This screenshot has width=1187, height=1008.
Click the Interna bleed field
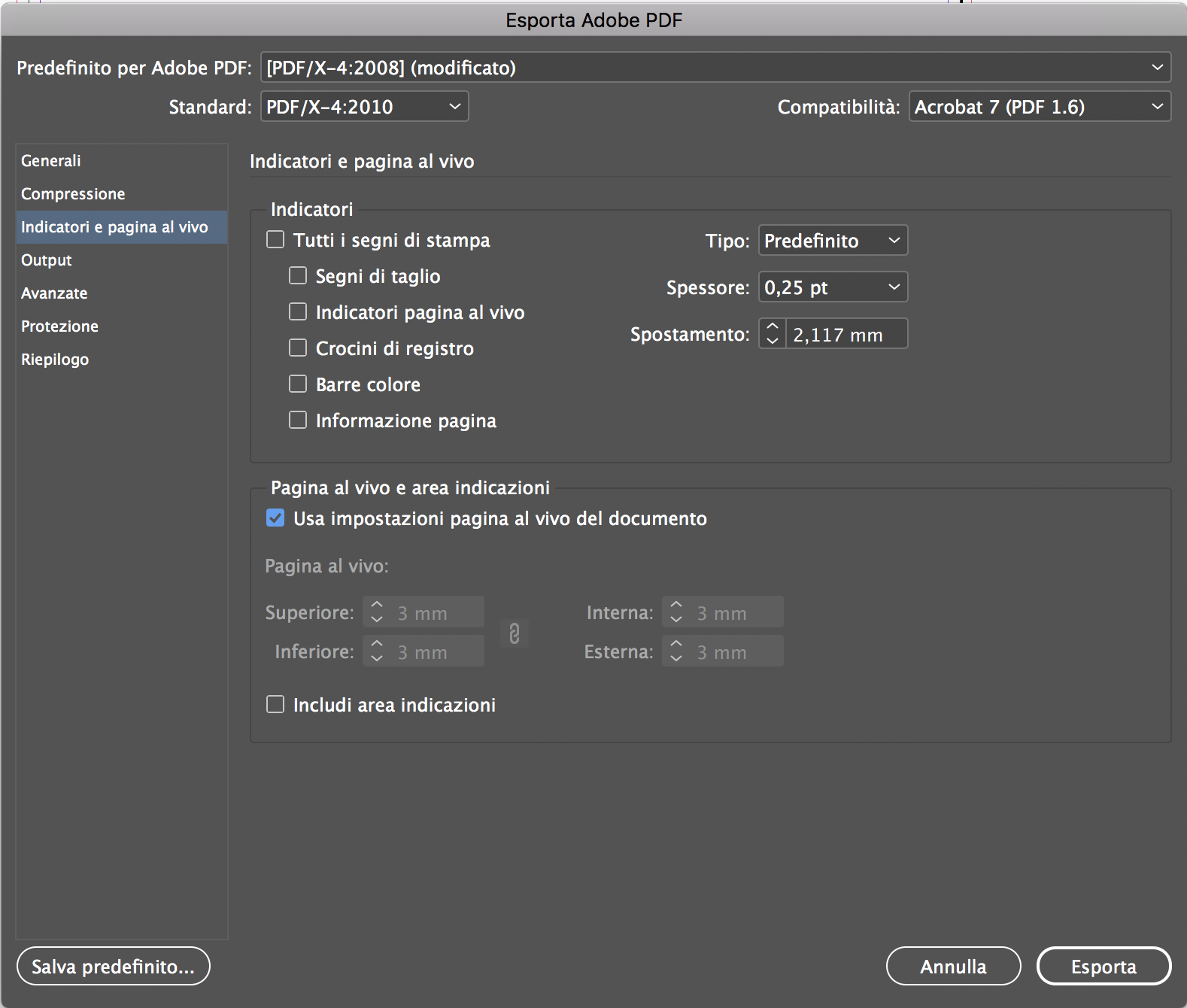click(736, 612)
